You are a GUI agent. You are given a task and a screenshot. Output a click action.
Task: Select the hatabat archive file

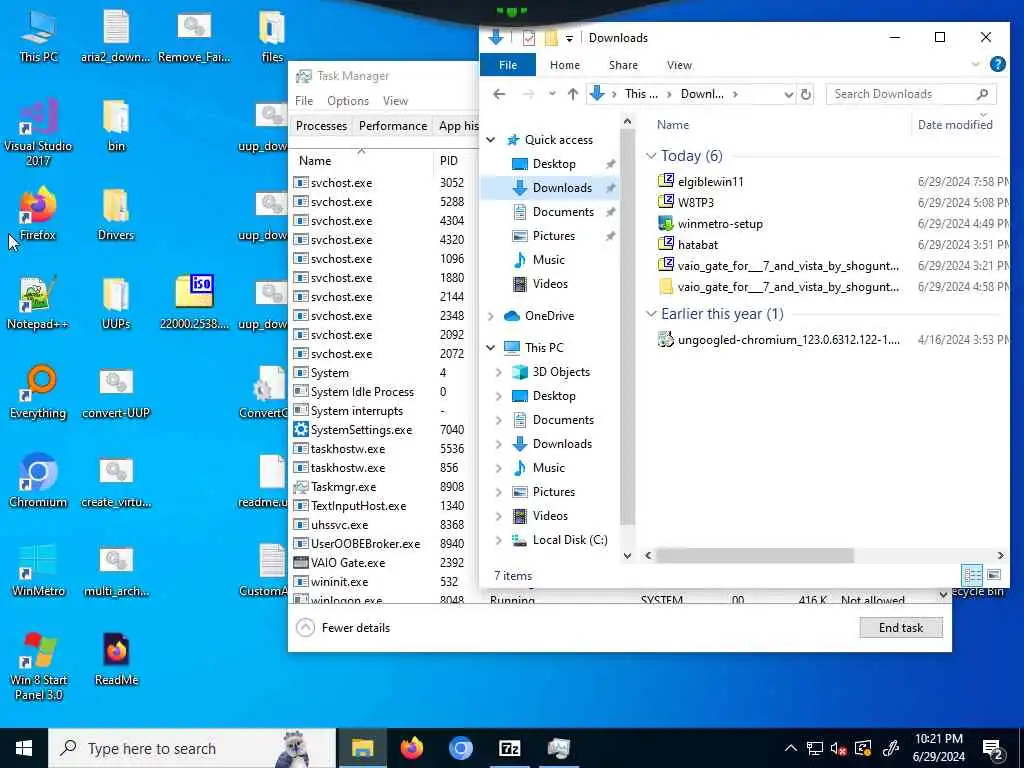pos(697,245)
